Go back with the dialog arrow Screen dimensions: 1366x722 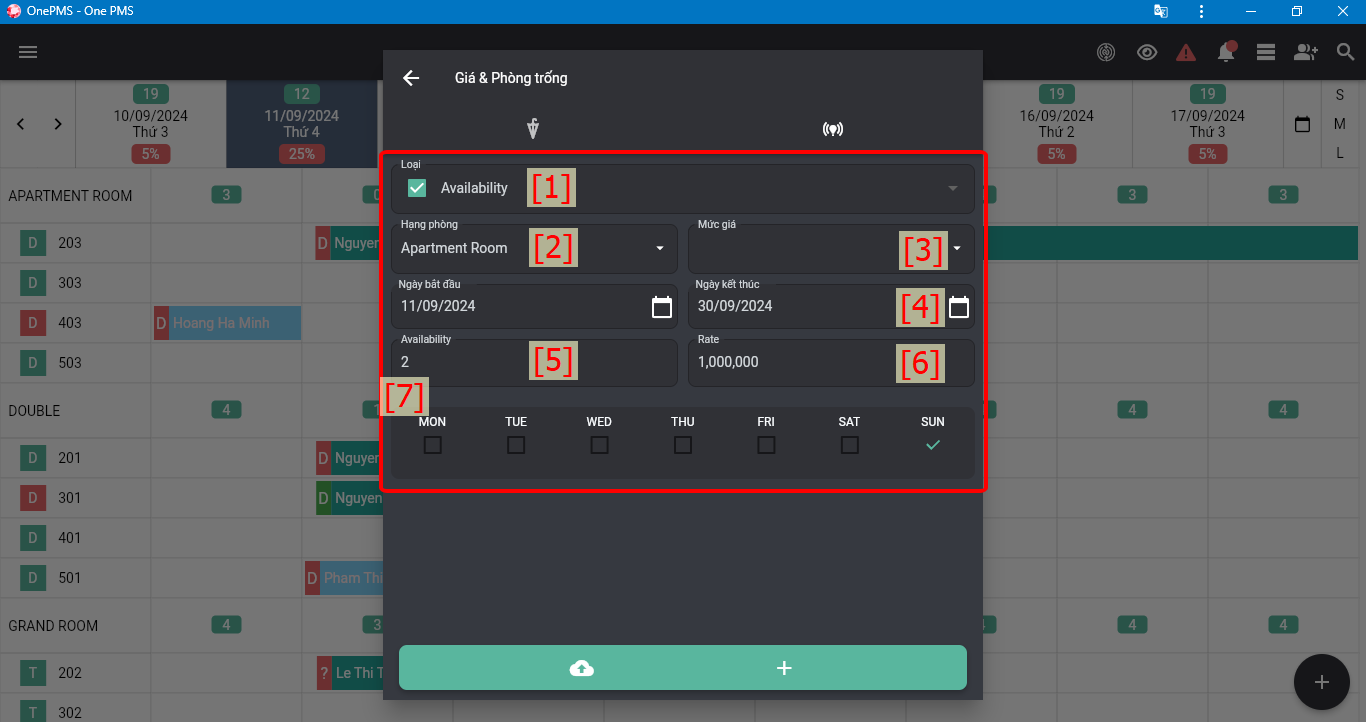(x=411, y=78)
